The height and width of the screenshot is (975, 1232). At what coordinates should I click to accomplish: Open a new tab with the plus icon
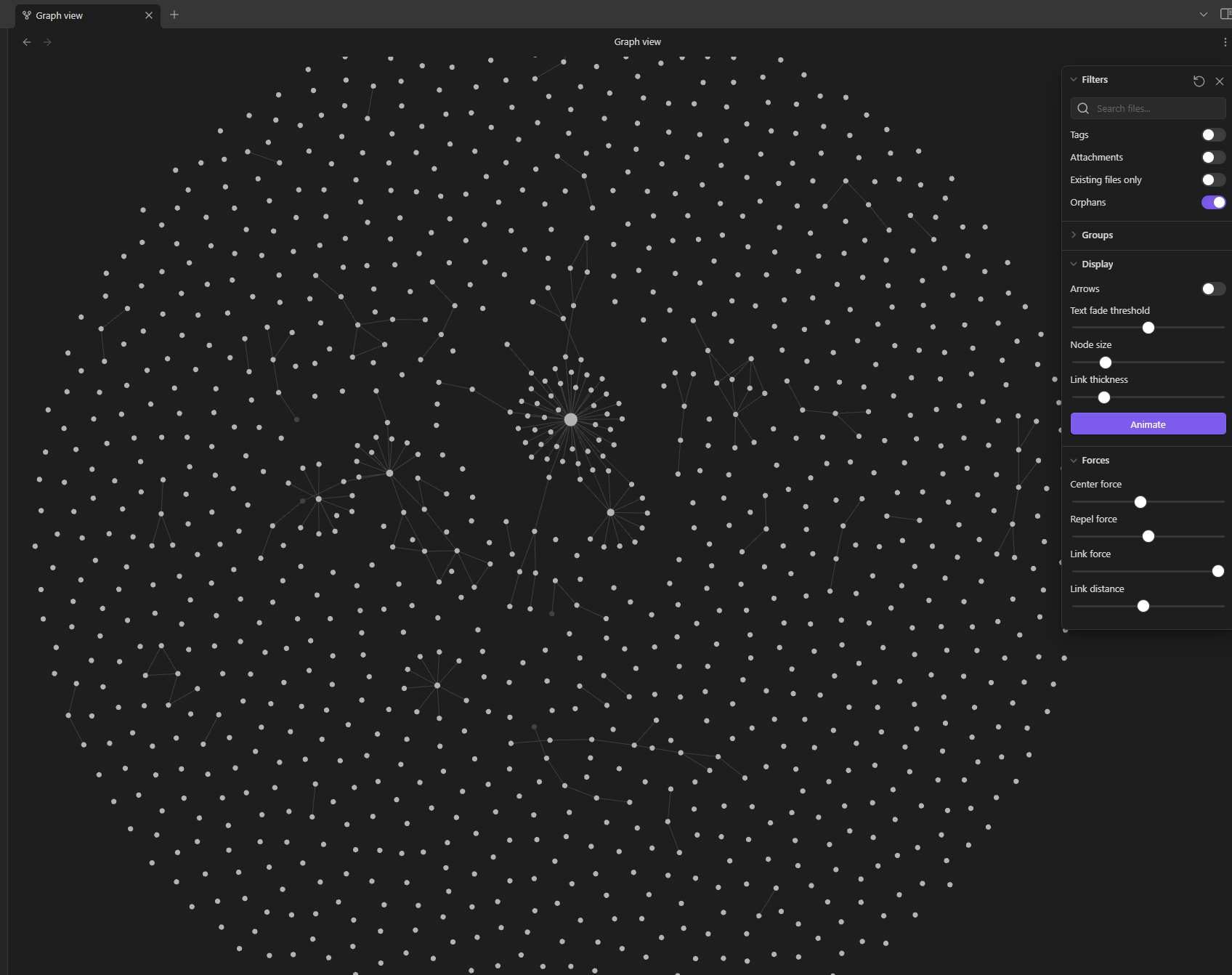pos(174,15)
